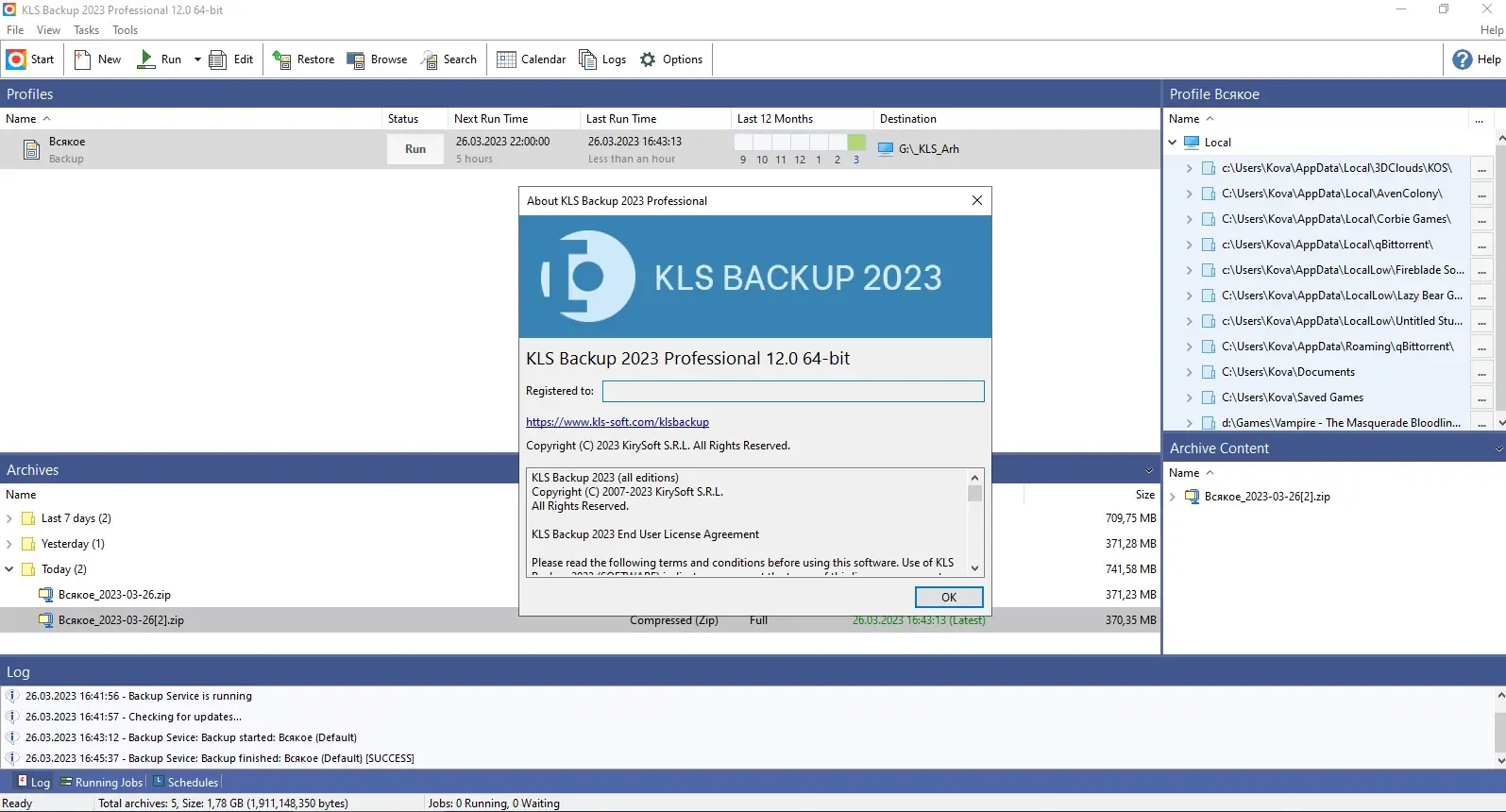Select the Всякое_2023-03-26[2].zip archive row
Image resolution: width=1506 pixels, height=812 pixels.
580,620
